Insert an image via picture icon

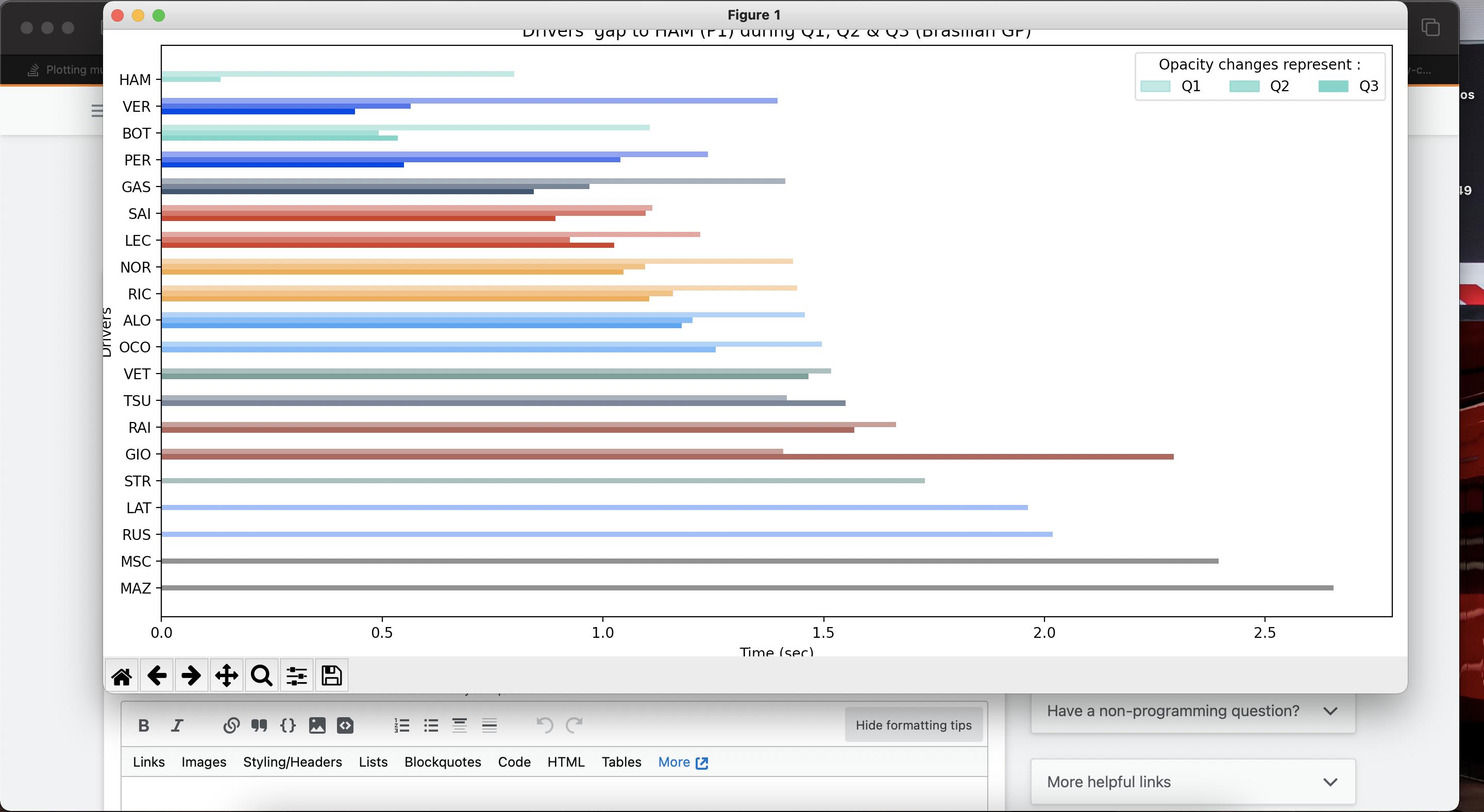pyautogui.click(x=317, y=725)
